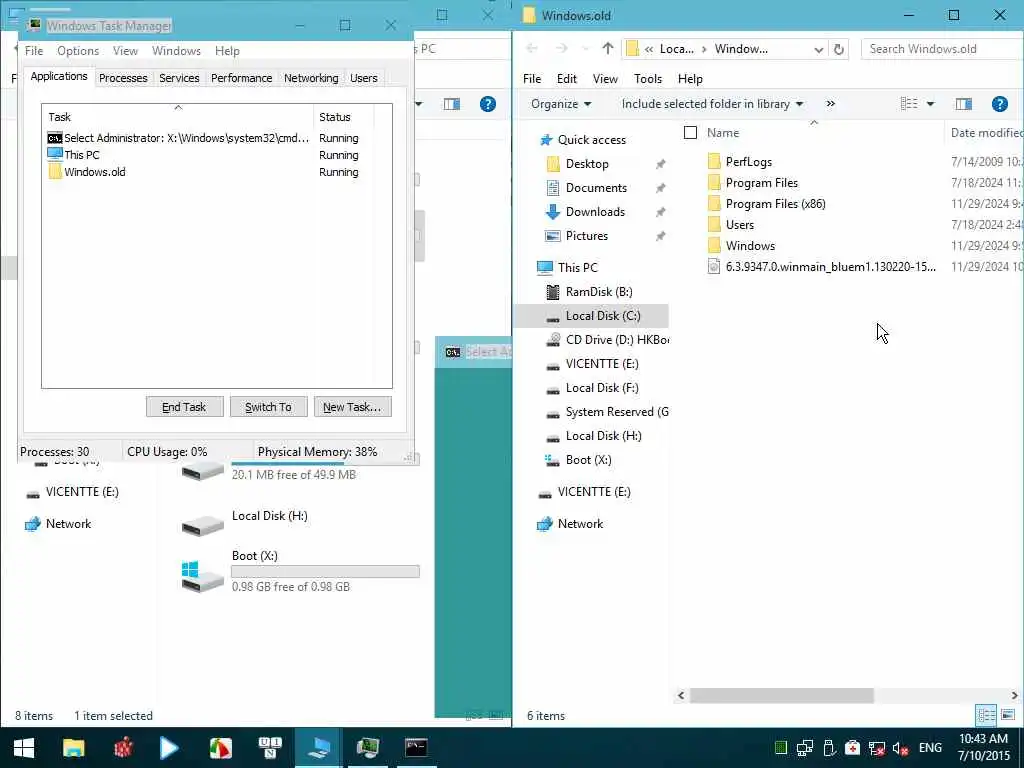Switch to large icons view button at bottom right
1024x768 pixels.
[x=1008, y=715]
